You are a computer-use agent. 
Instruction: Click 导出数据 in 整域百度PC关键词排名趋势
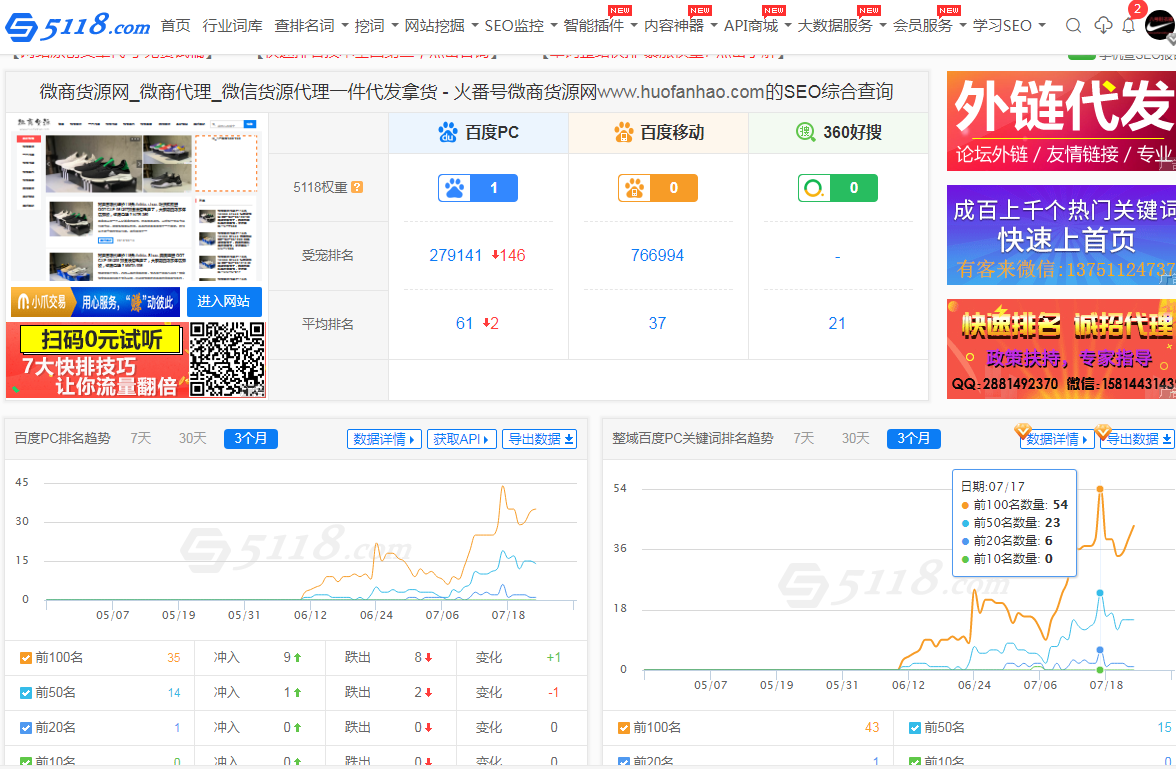(x=1137, y=439)
